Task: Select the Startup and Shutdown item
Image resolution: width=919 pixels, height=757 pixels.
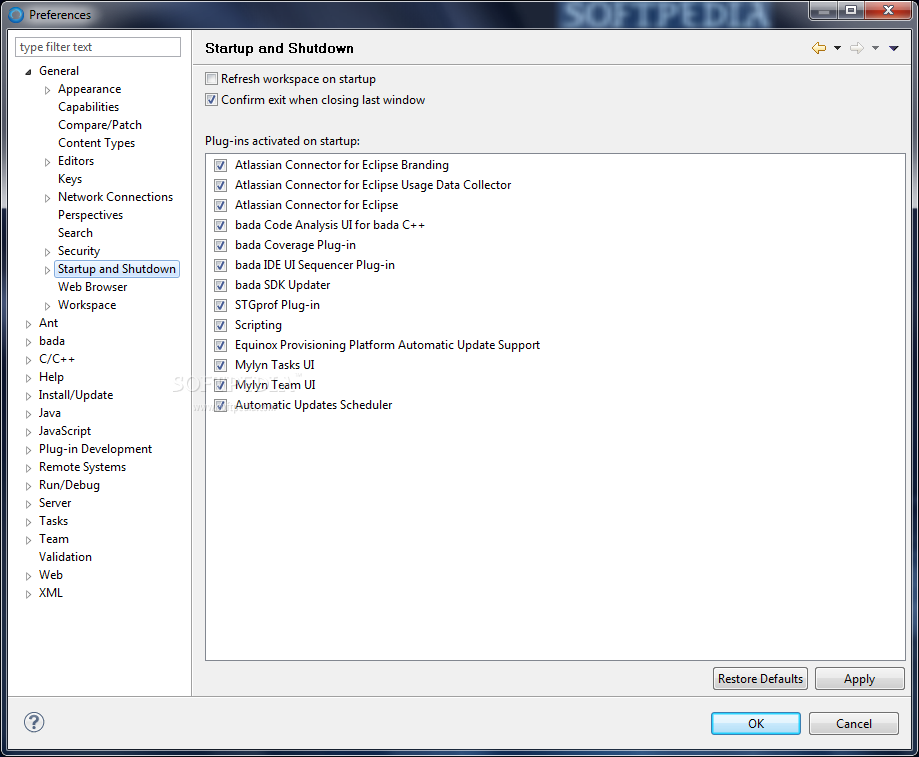Action: point(117,269)
